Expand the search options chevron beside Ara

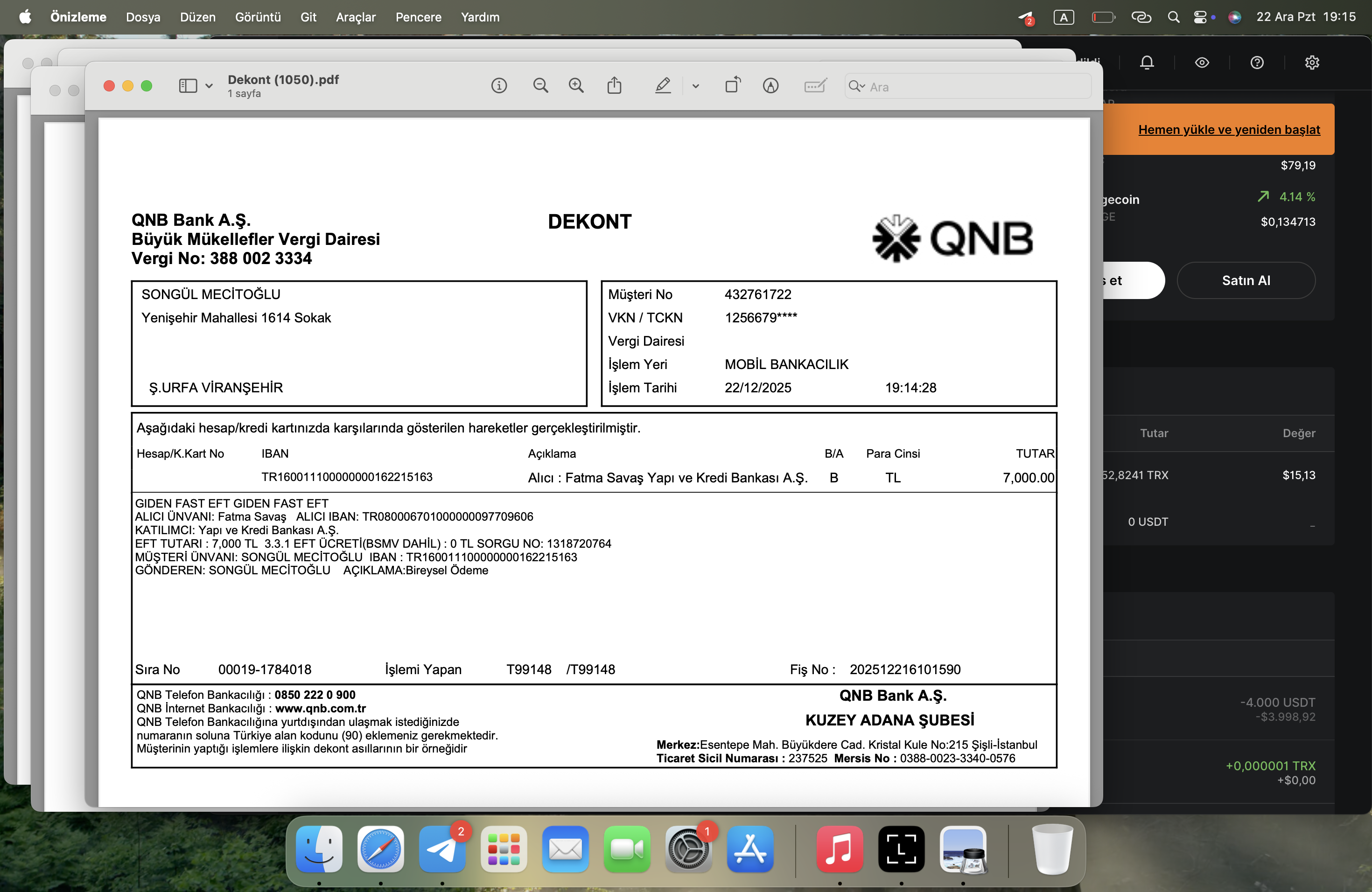tap(857, 86)
